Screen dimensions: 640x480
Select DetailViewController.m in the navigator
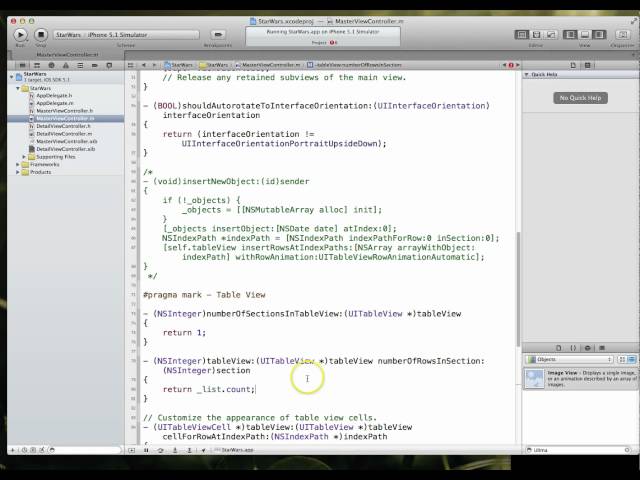pos(65,134)
